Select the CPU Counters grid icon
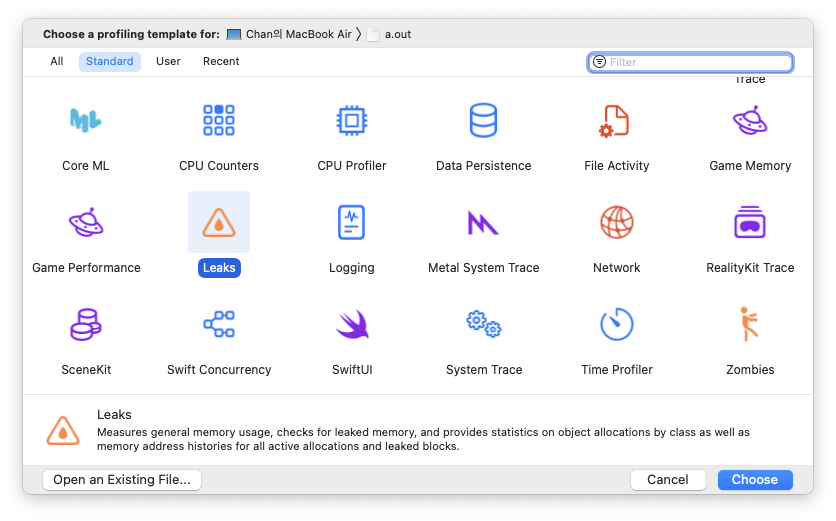The width and height of the screenshot is (836, 521). pyautogui.click(x=219, y=120)
